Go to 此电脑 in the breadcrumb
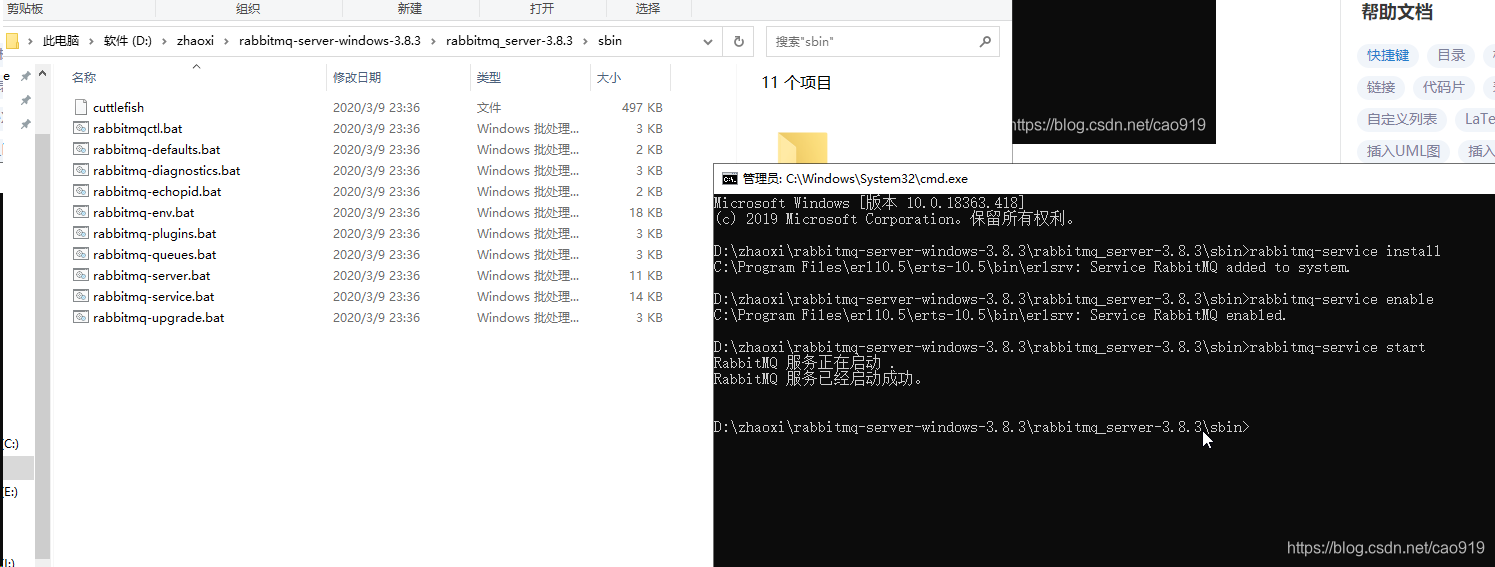Image resolution: width=1495 pixels, height=567 pixels. point(60,41)
